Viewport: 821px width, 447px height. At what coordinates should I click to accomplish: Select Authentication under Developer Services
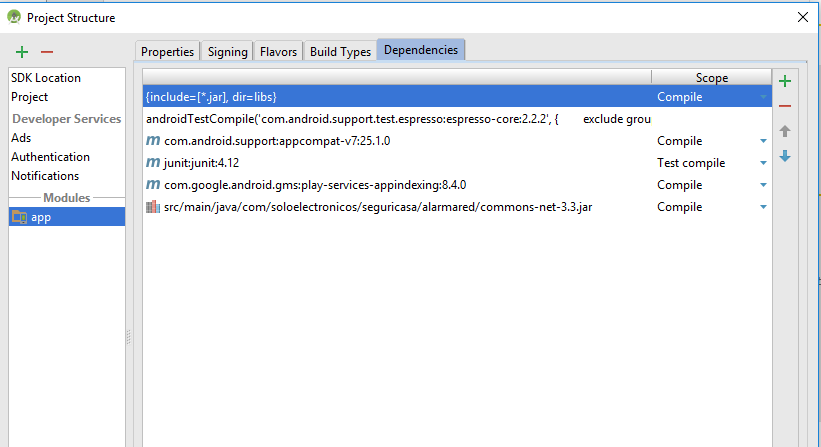[x=50, y=157]
